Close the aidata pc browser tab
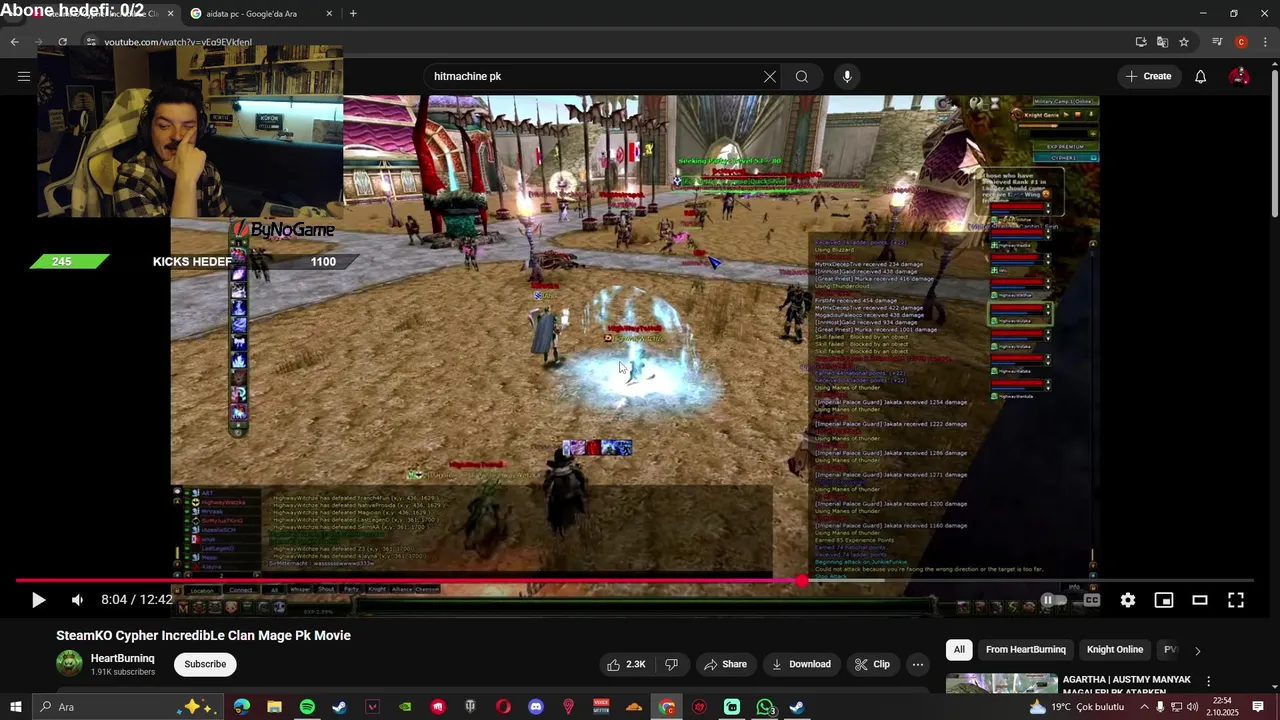1280x720 pixels. pos(329,14)
